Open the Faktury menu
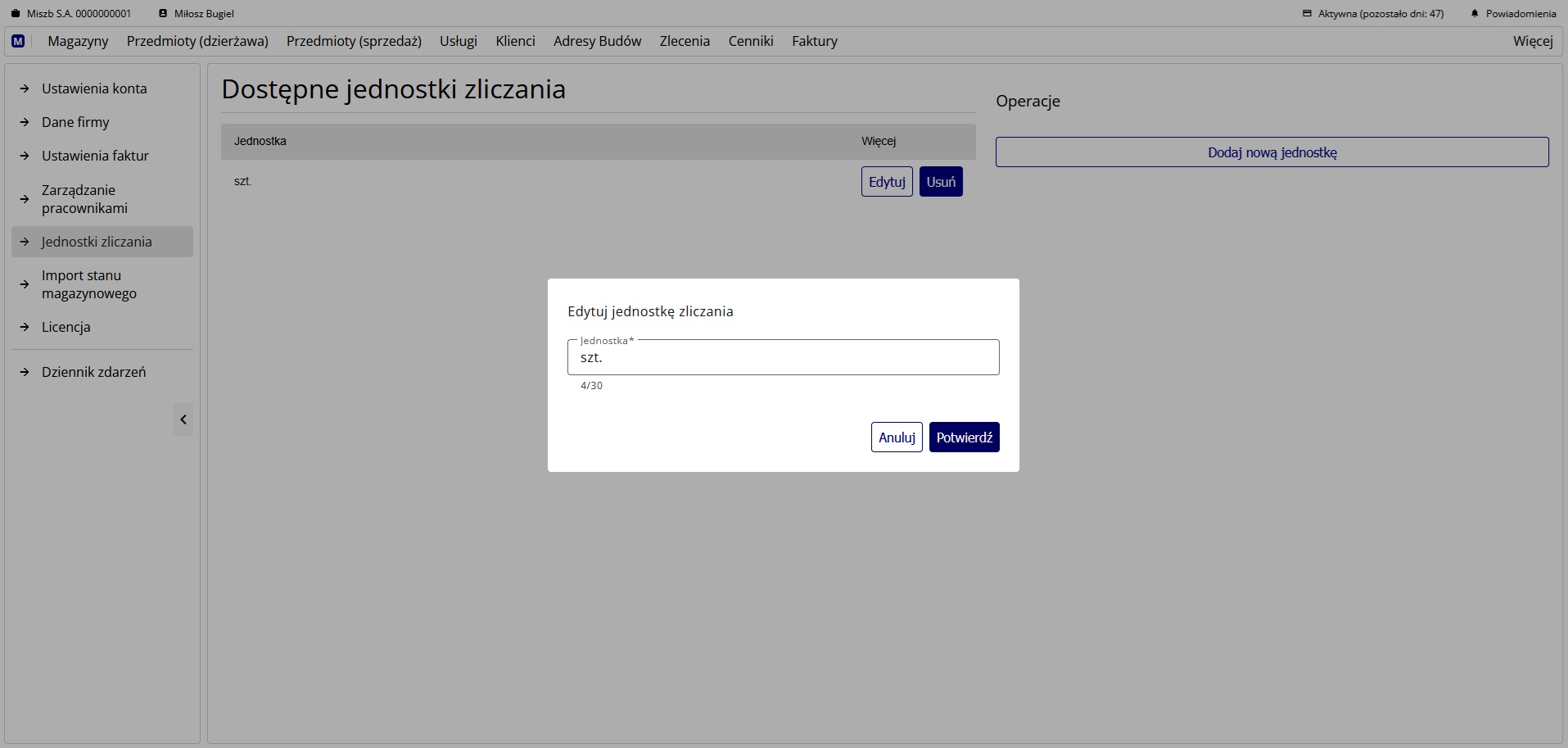1568x748 pixels. point(814,41)
